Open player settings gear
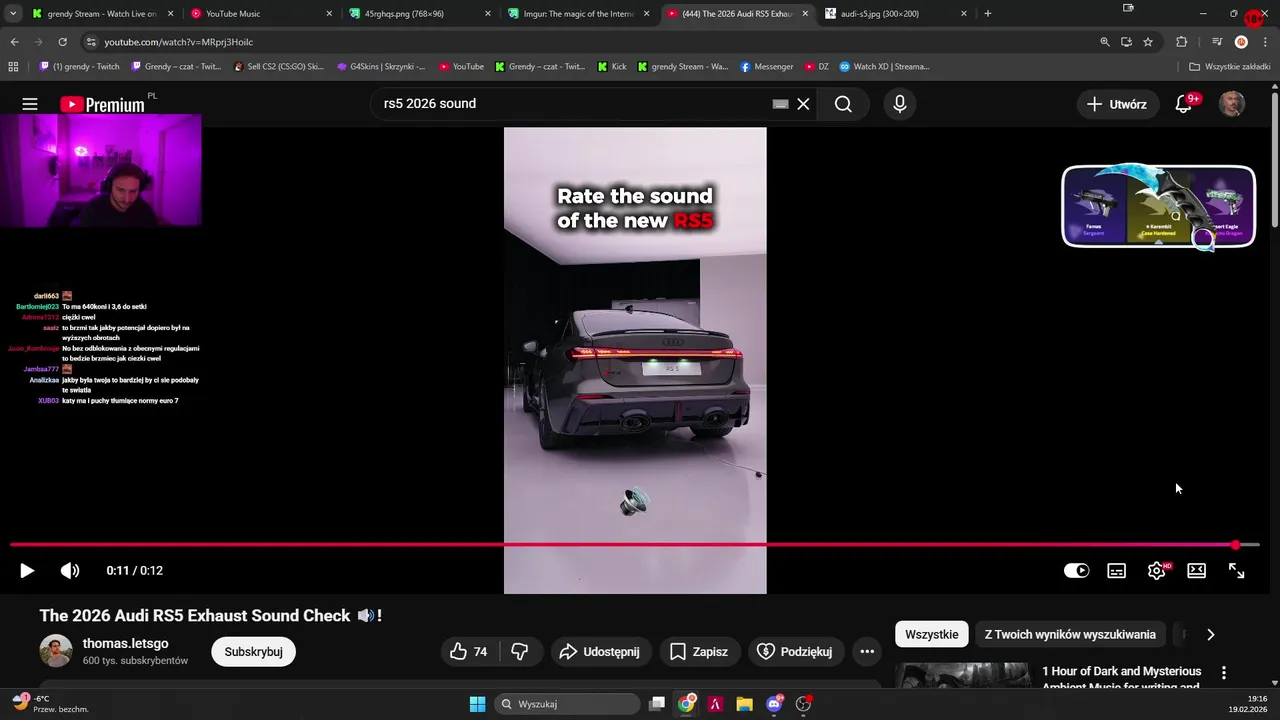The width and height of the screenshot is (1280, 720). 1157,571
